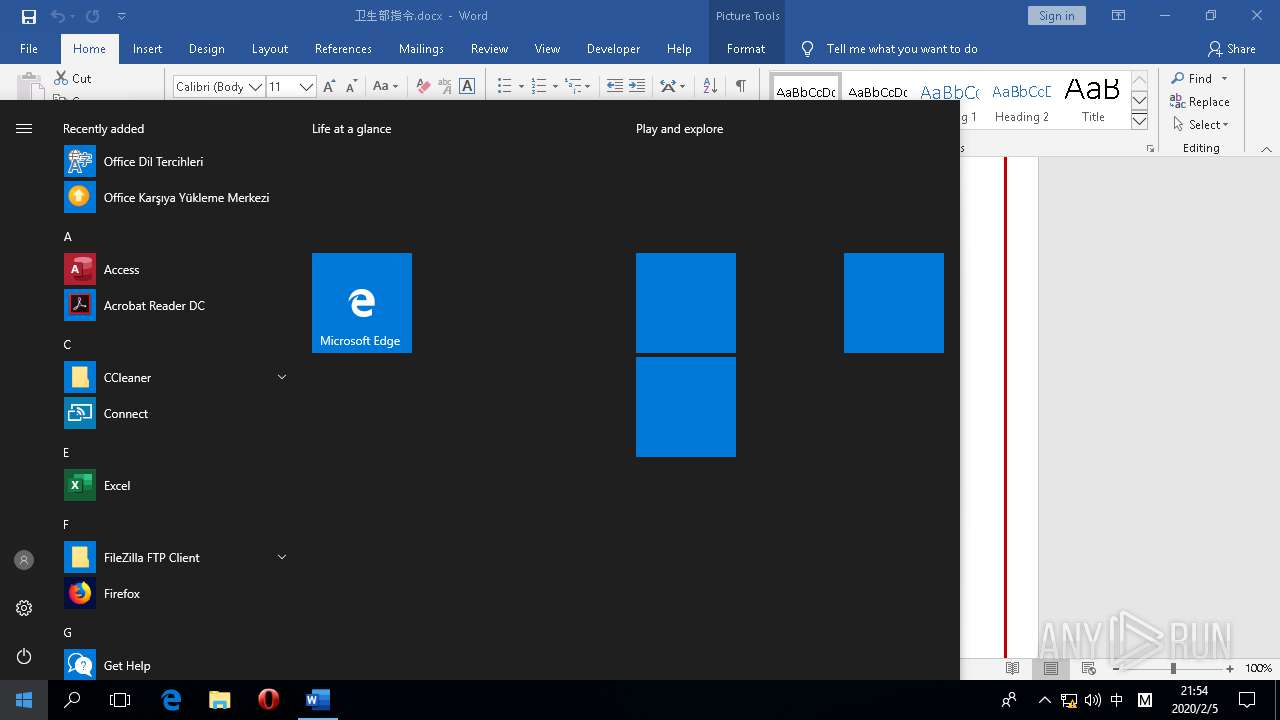
Task: Open the numbering list dropdown
Action: (555, 87)
